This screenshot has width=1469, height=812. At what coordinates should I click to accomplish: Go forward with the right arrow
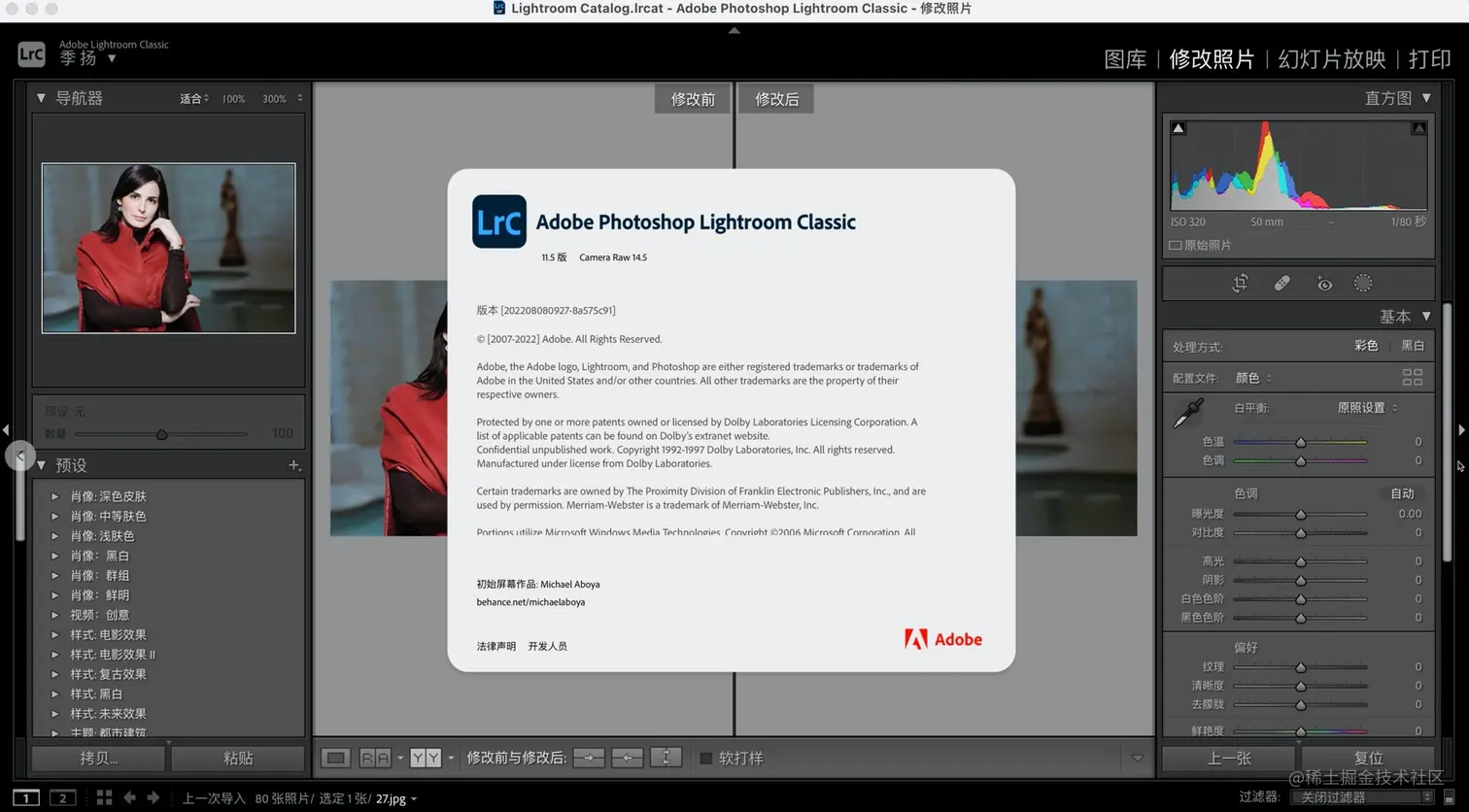153,797
